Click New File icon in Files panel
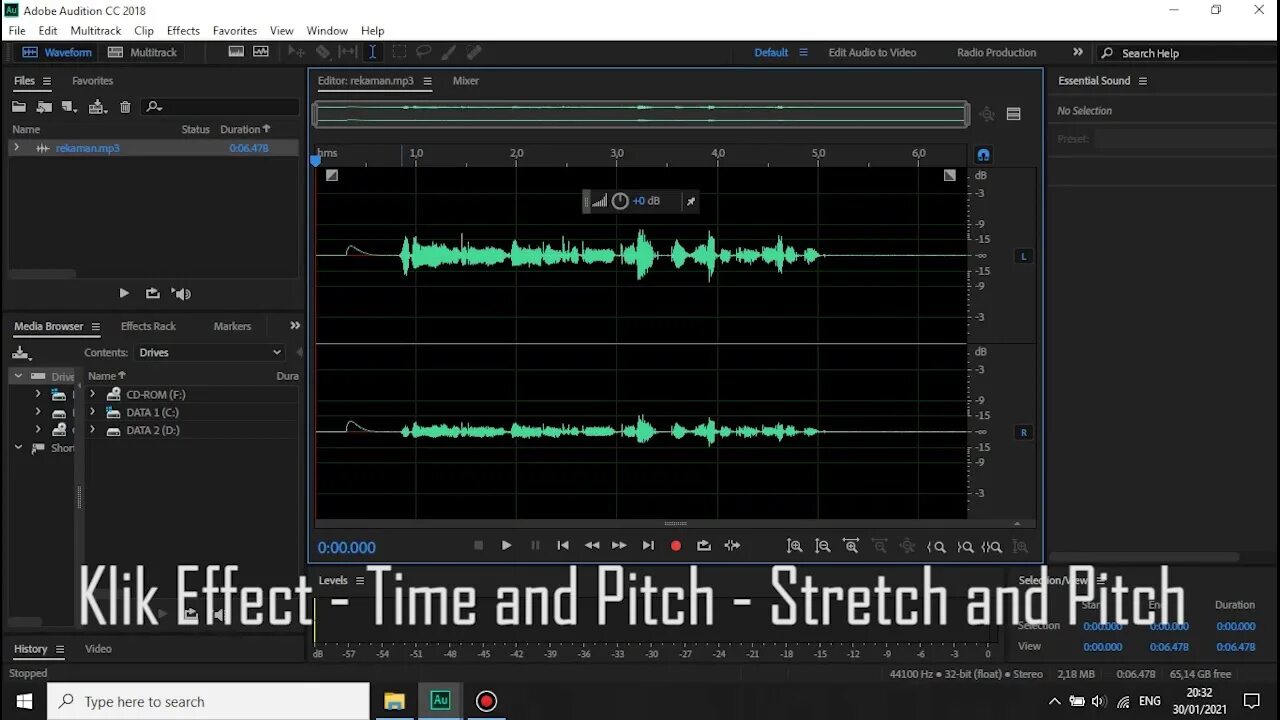This screenshot has width=1280, height=720. coord(68,107)
